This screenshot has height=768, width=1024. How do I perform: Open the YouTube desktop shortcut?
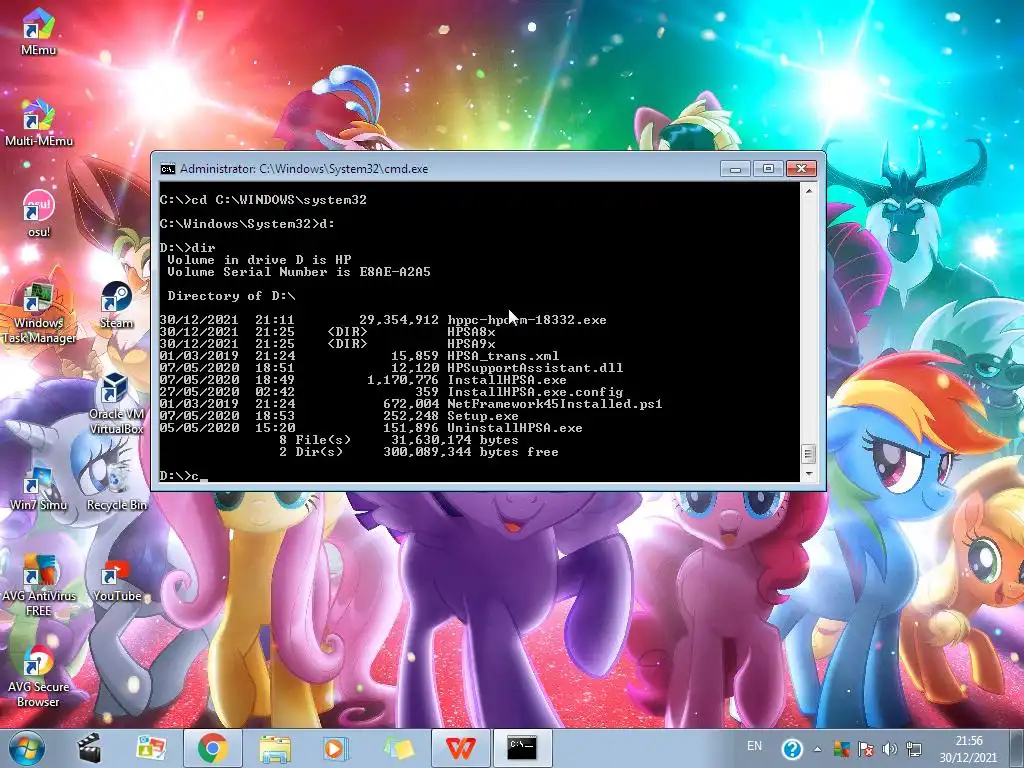(x=116, y=579)
